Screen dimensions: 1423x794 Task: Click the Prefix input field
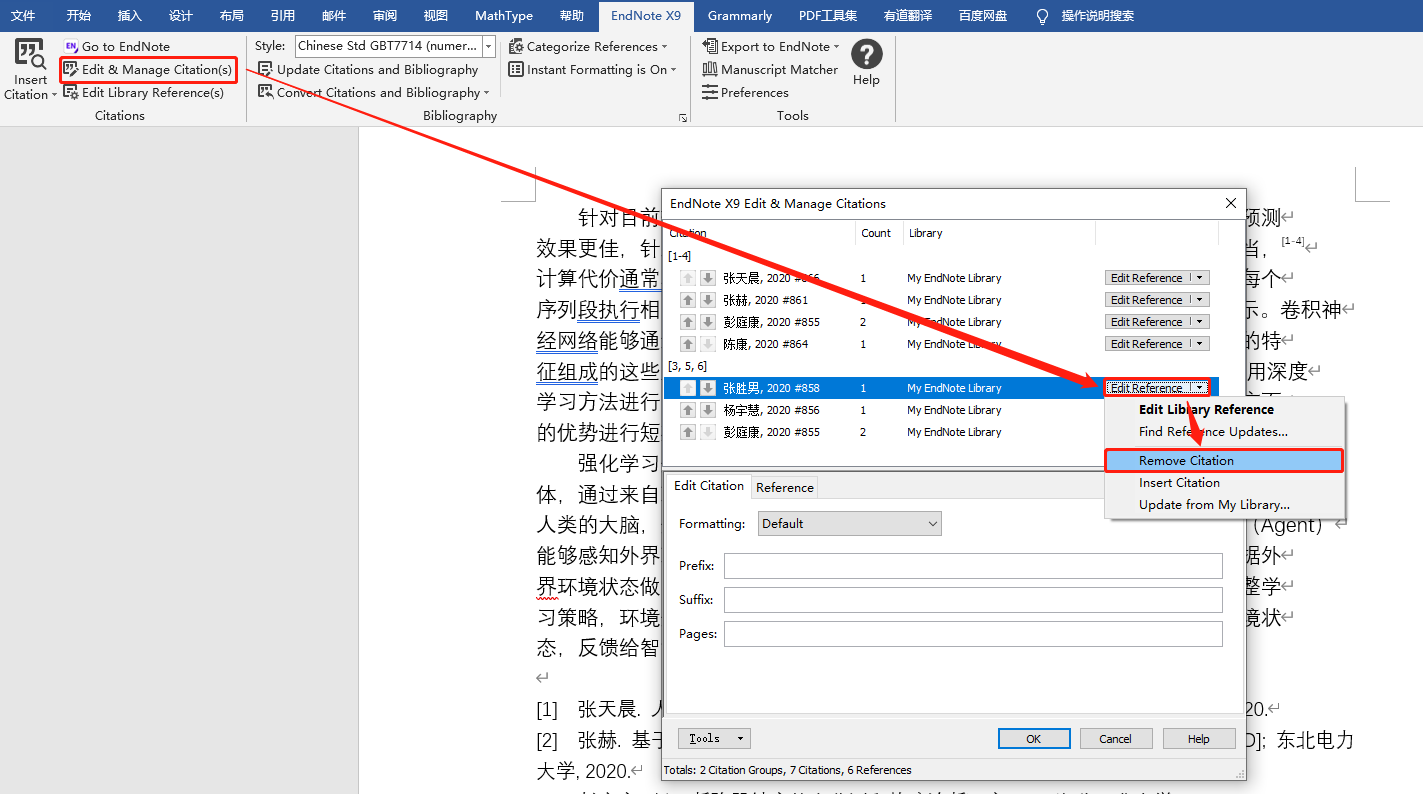coord(973,566)
